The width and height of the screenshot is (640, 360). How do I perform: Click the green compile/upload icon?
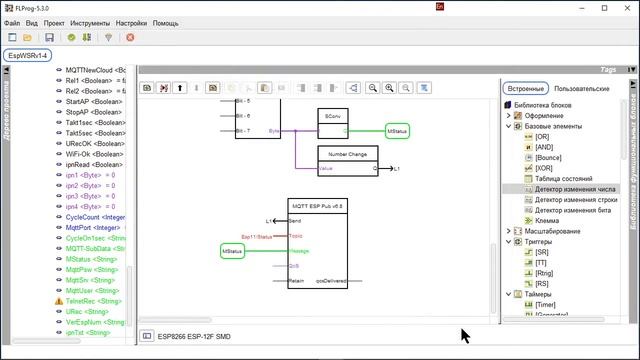(87, 38)
